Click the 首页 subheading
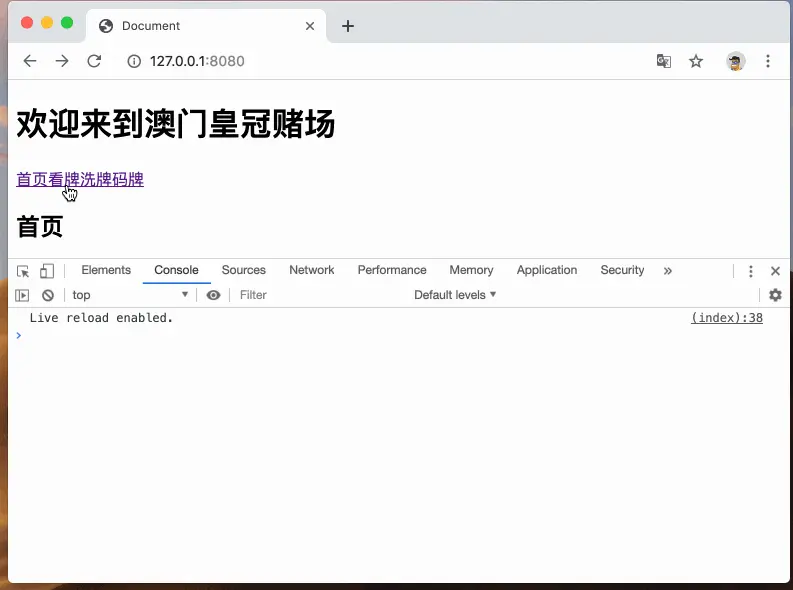 (x=40, y=226)
